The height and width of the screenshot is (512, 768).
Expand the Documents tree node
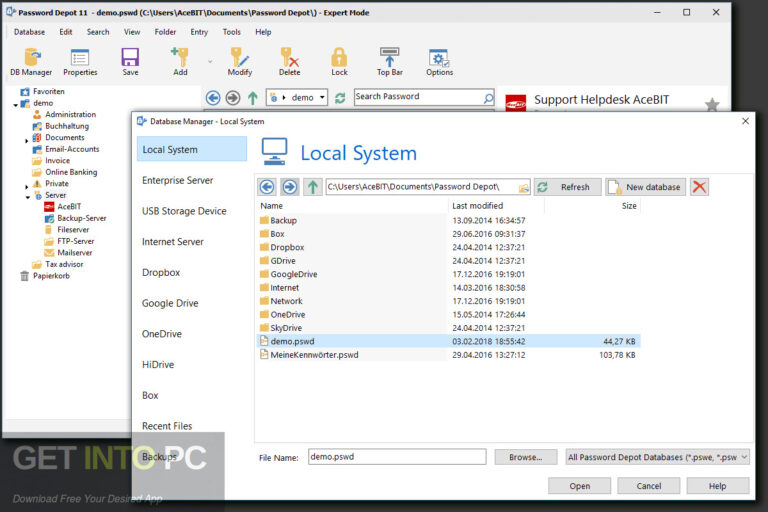pos(26,141)
